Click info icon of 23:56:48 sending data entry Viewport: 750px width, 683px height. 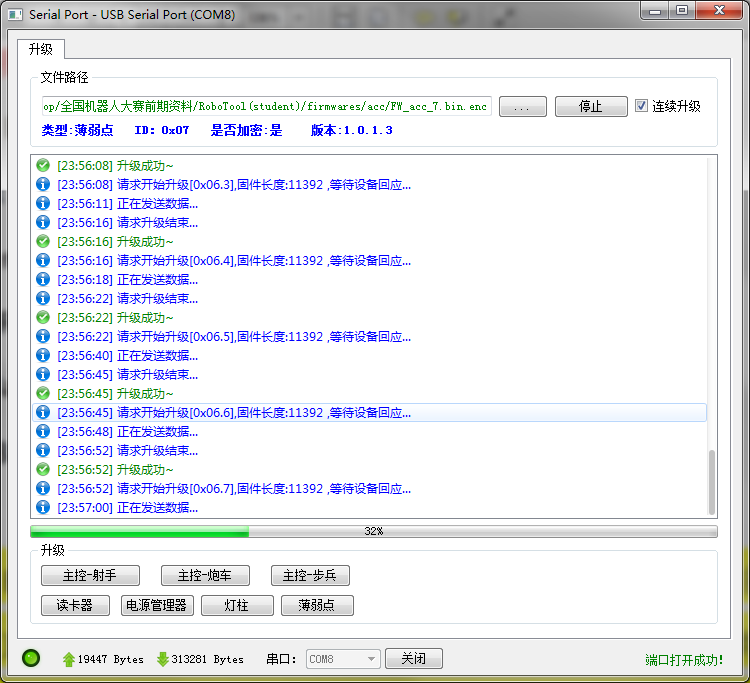click(x=43, y=431)
